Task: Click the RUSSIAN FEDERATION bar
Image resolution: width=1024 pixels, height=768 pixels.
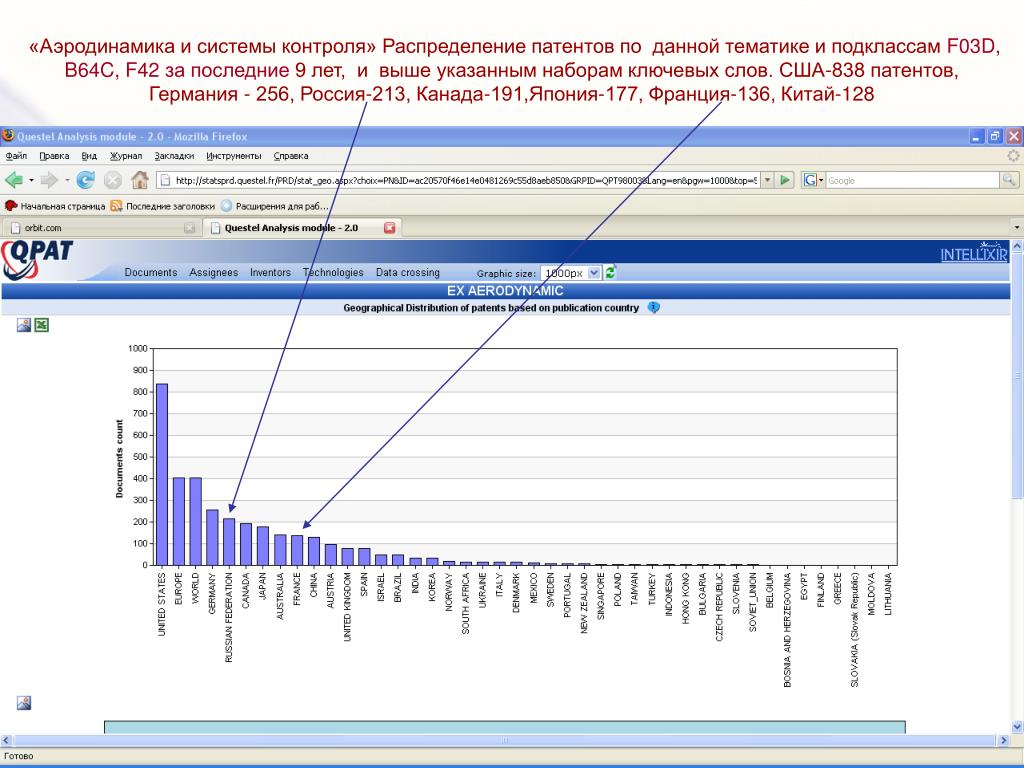Action: (x=229, y=542)
